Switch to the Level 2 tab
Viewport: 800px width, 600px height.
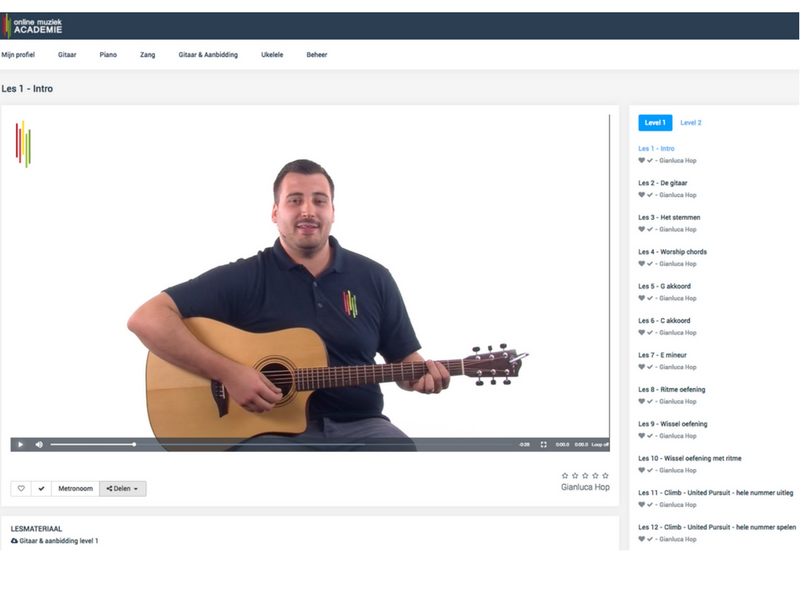(x=691, y=123)
